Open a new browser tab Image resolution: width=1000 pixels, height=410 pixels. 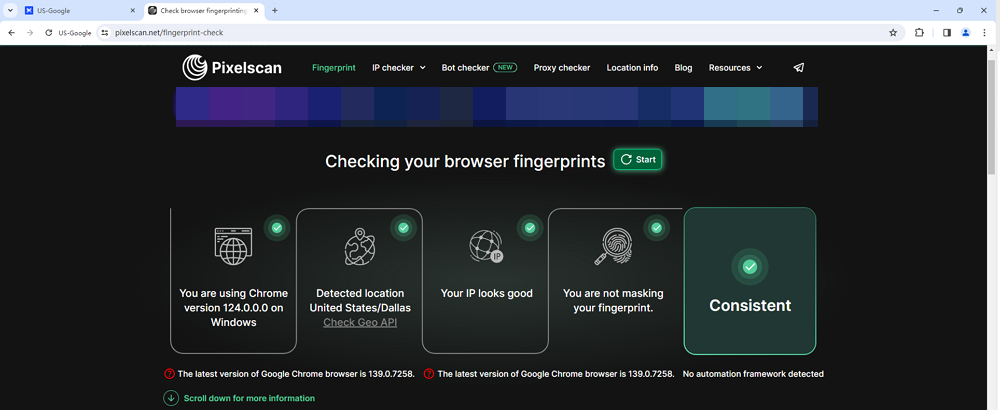pyautogui.click(x=275, y=11)
